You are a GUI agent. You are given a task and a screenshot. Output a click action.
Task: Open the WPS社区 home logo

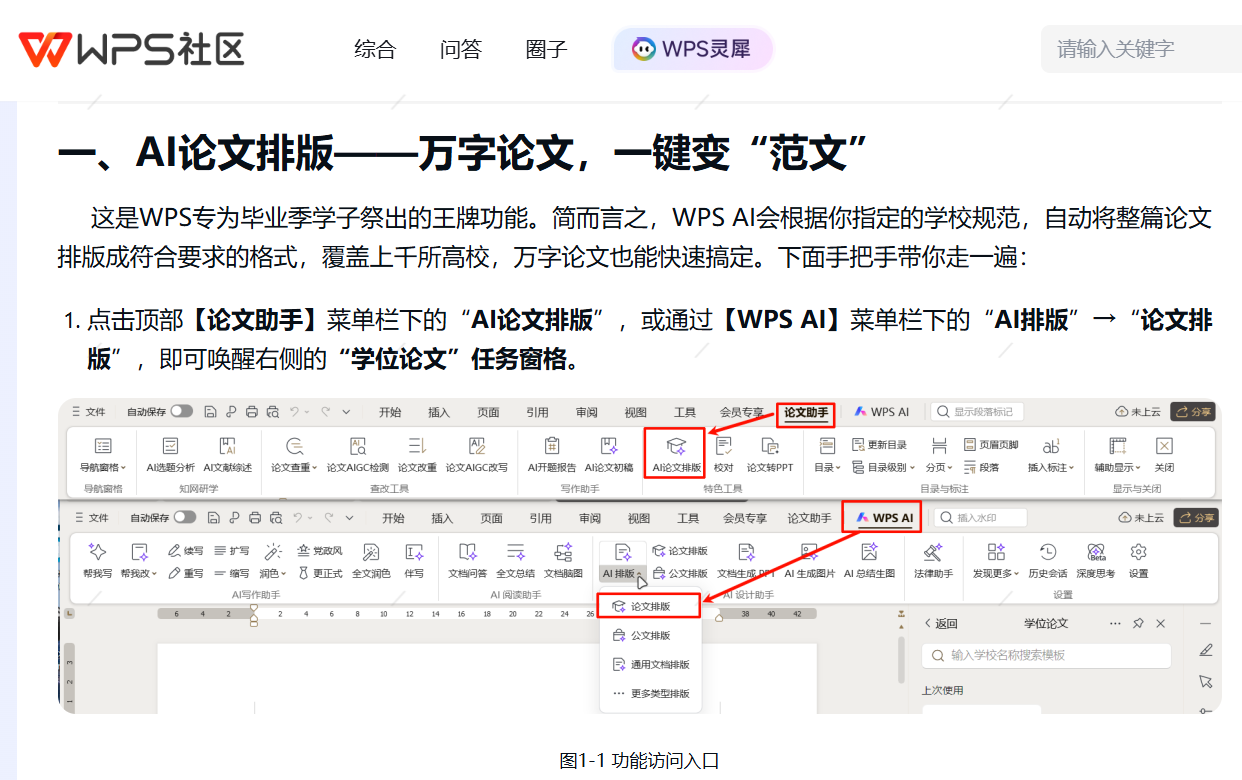[131, 49]
